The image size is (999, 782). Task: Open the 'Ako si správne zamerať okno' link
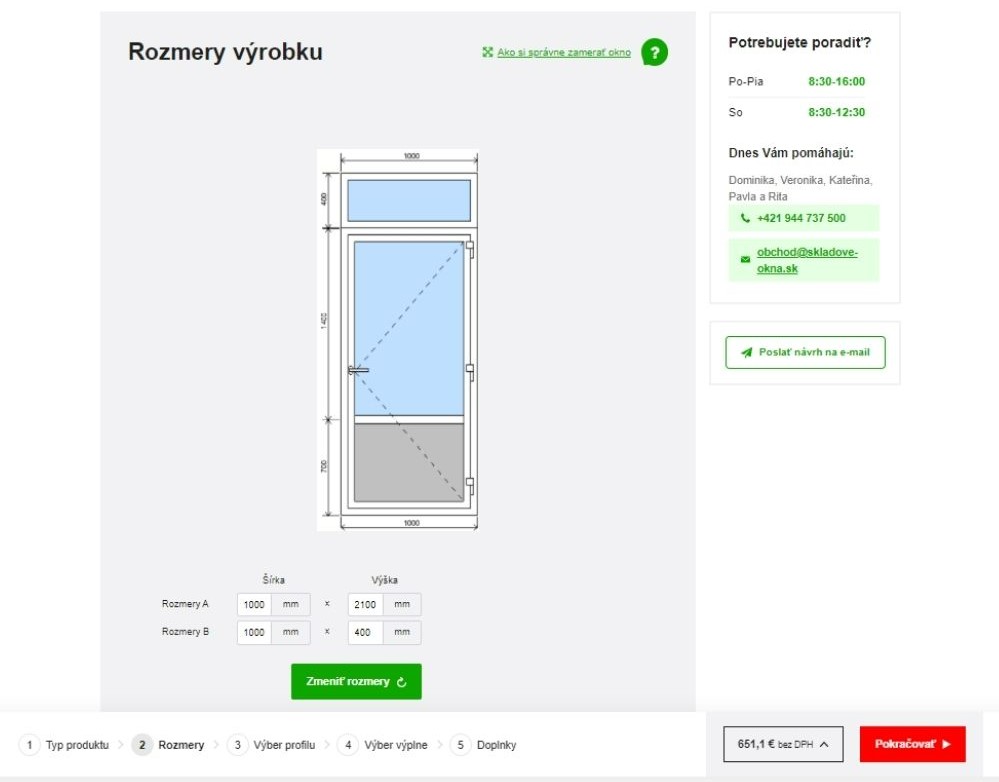564,53
